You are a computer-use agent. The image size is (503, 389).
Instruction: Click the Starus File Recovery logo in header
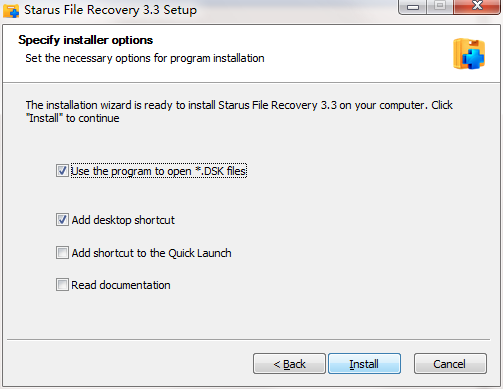469,54
